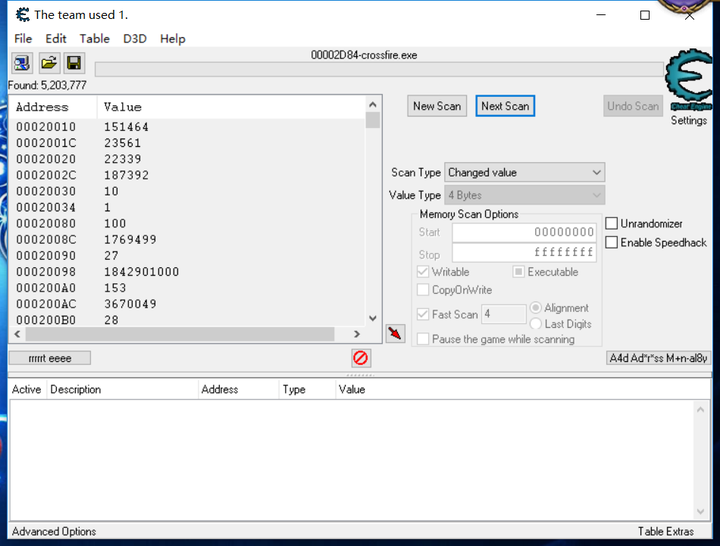The width and height of the screenshot is (720, 546).
Task: Click the Start address input field
Action: (x=524, y=232)
